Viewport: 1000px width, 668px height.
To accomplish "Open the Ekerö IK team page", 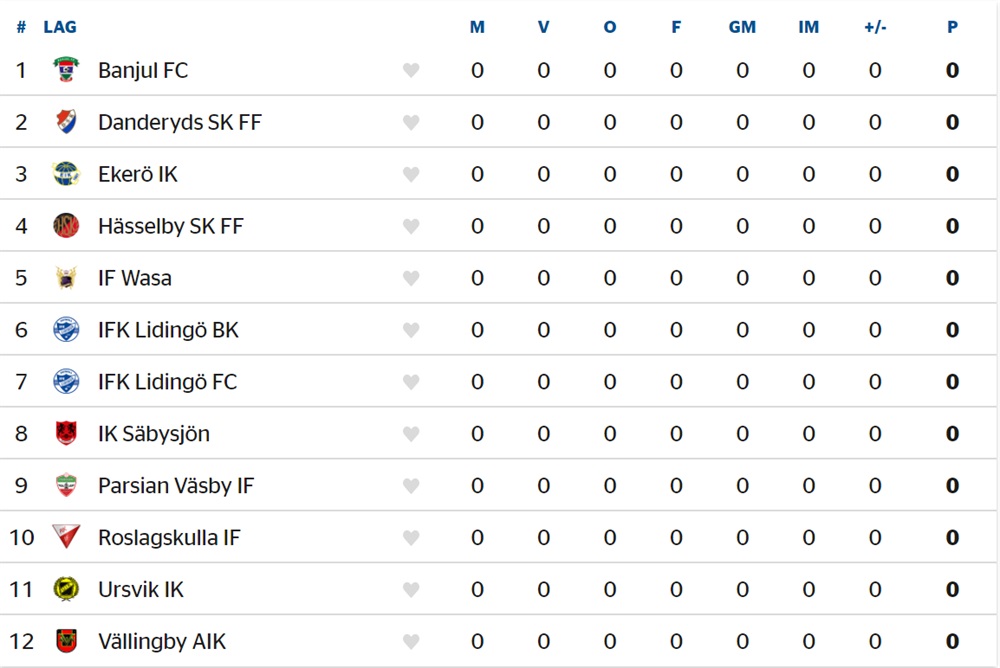I will [138, 174].
